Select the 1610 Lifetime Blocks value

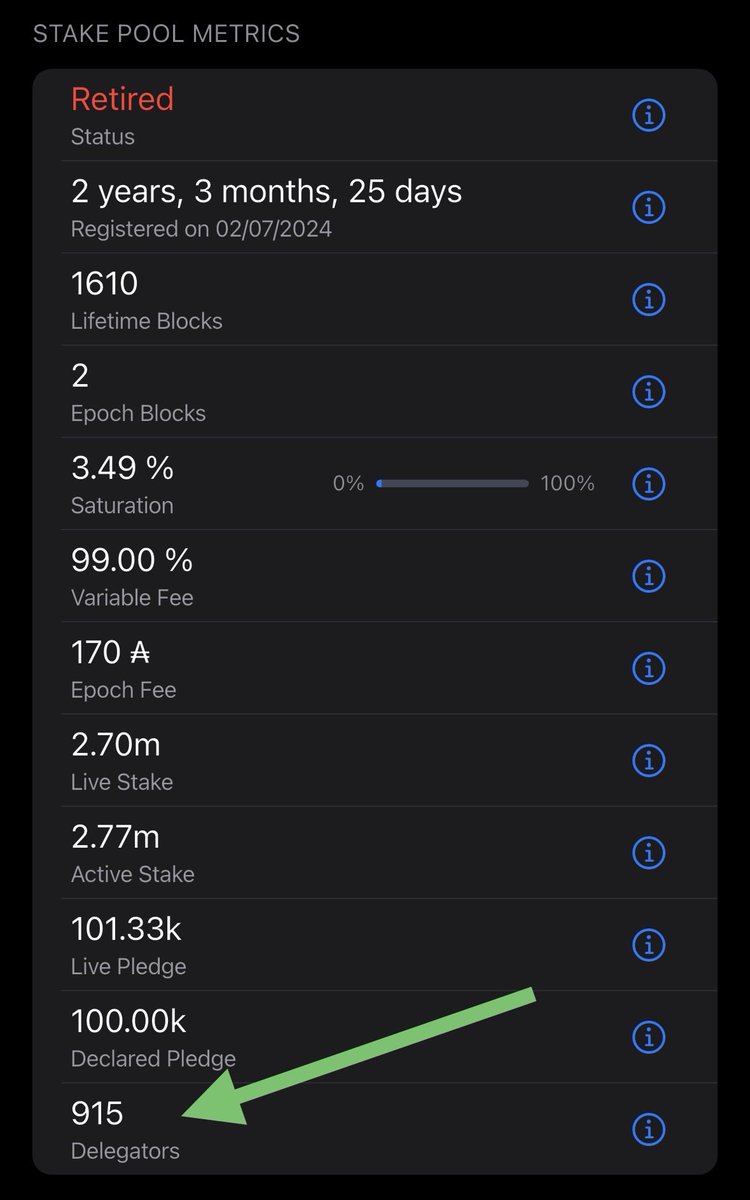pos(104,284)
